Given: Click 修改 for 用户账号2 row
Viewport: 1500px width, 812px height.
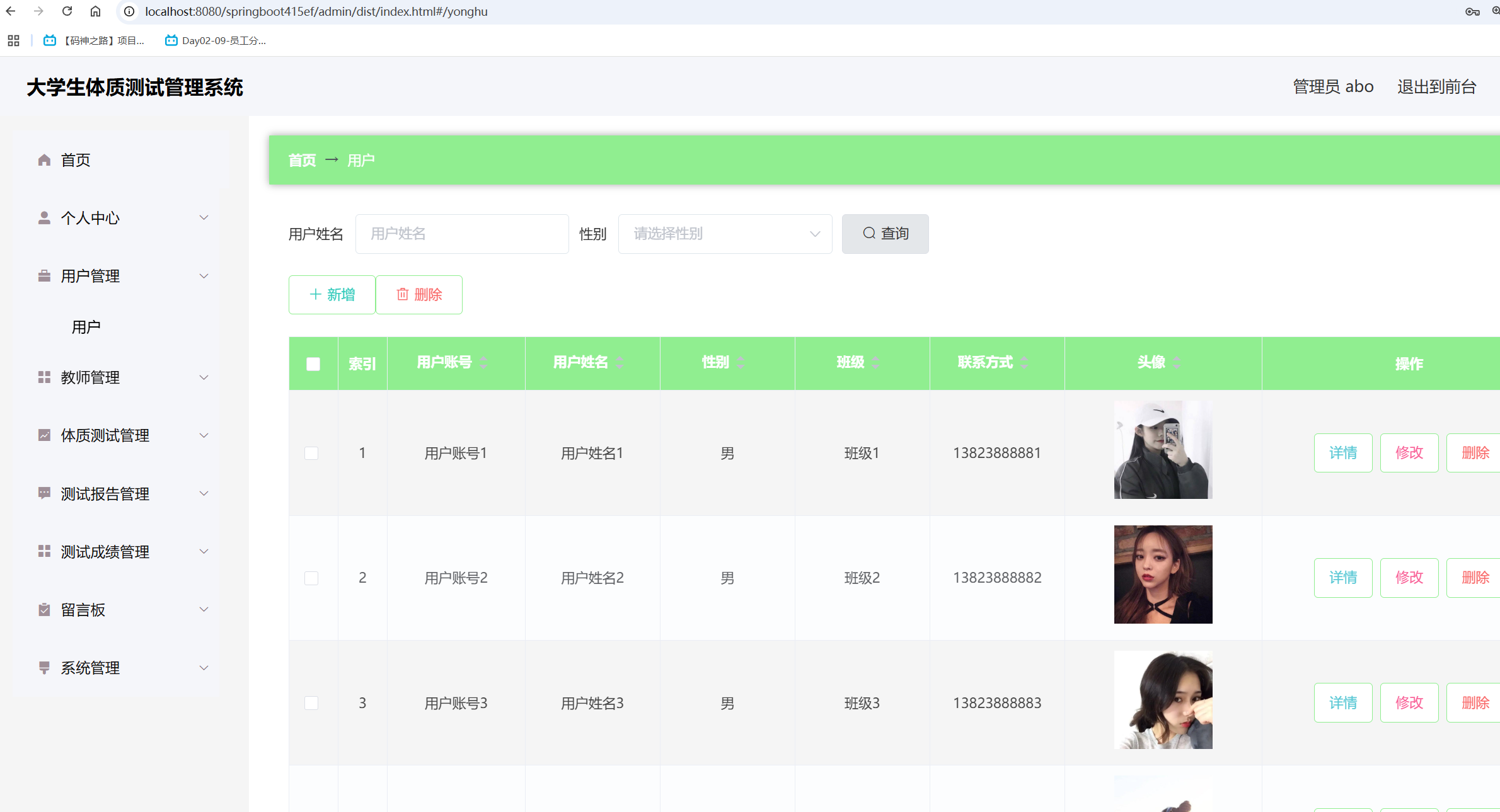Looking at the screenshot, I should click(x=1409, y=578).
